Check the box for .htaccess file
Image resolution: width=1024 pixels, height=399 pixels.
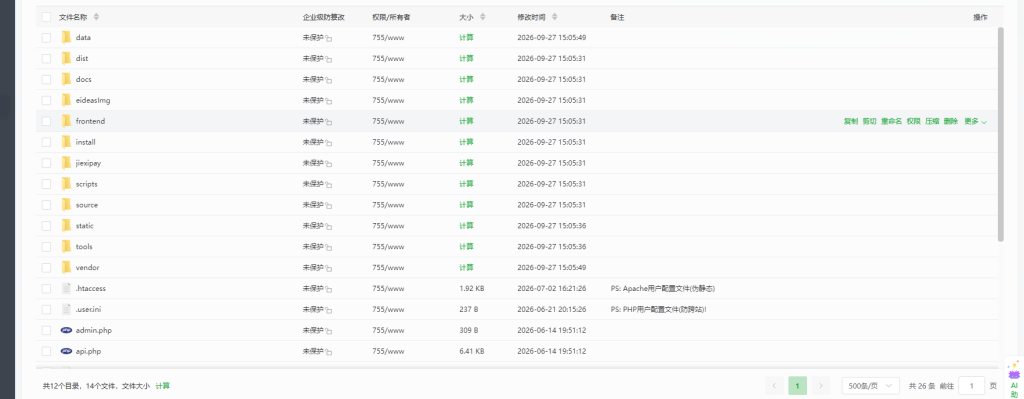[x=46, y=289]
